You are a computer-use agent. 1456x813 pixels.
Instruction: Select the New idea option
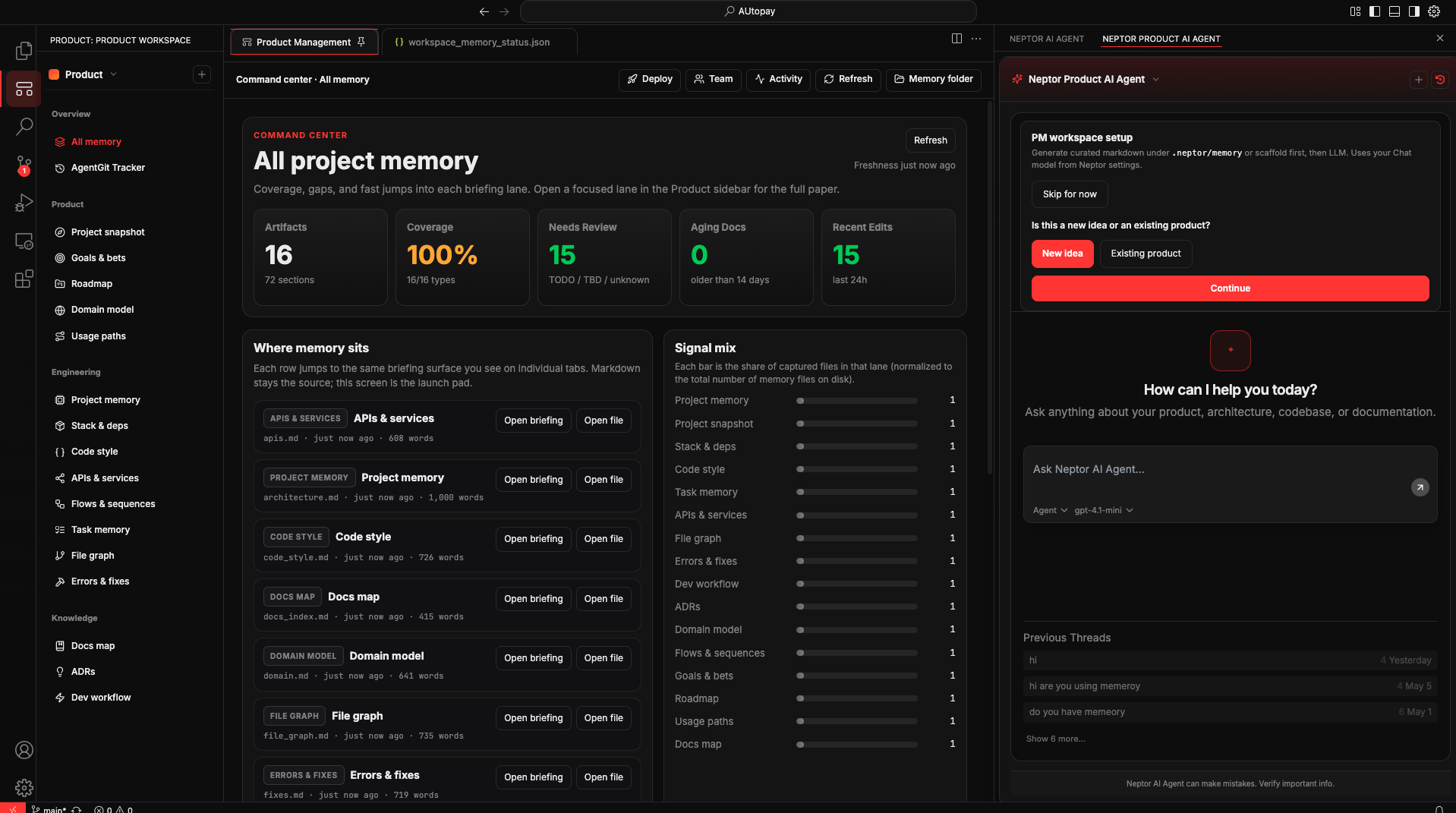point(1062,254)
